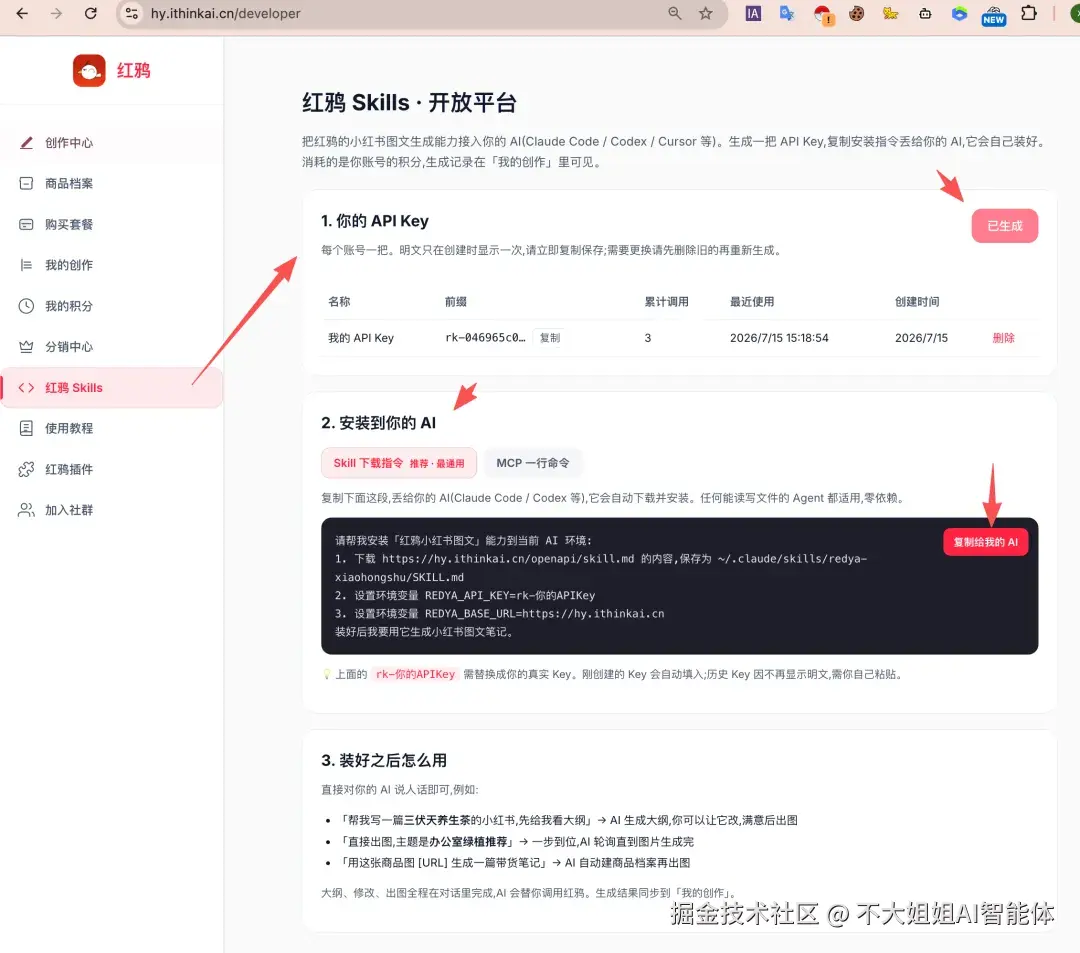Click the blue hexagon extension icon
Image resolution: width=1080 pixels, height=953 pixels.
pyautogui.click(x=959, y=13)
